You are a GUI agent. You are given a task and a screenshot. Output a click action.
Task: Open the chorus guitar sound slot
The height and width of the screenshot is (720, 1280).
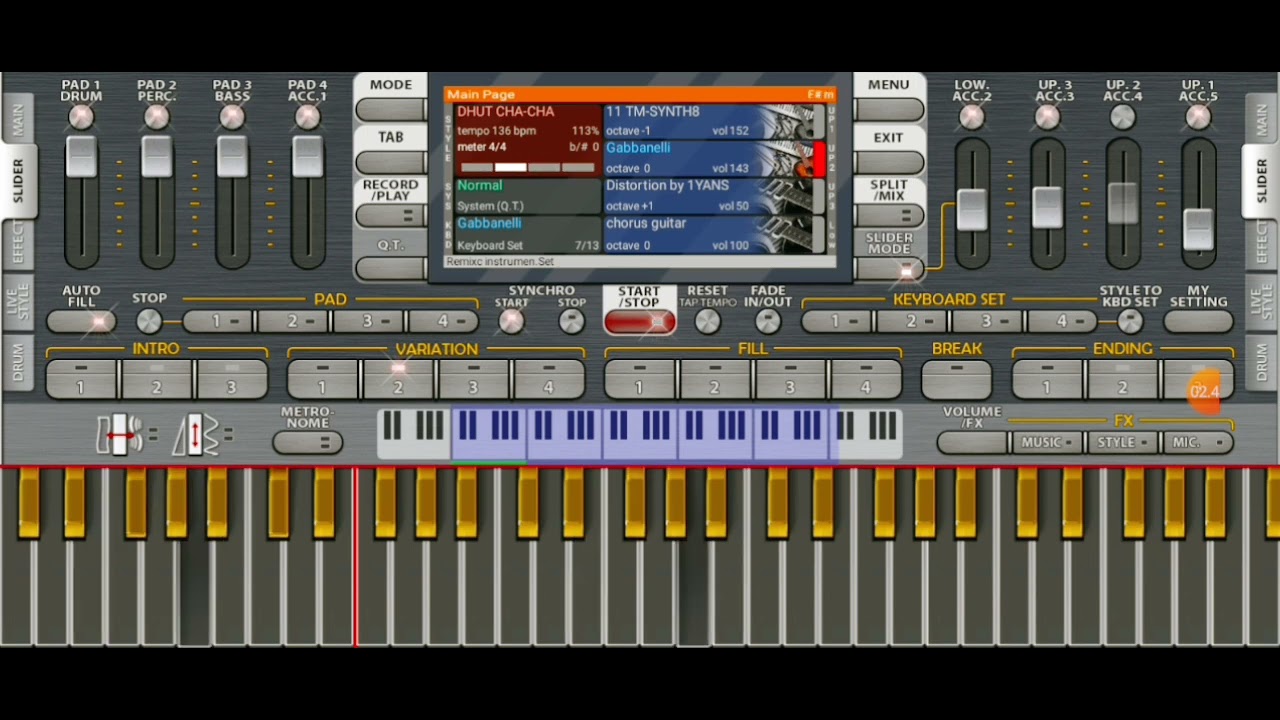click(x=714, y=234)
